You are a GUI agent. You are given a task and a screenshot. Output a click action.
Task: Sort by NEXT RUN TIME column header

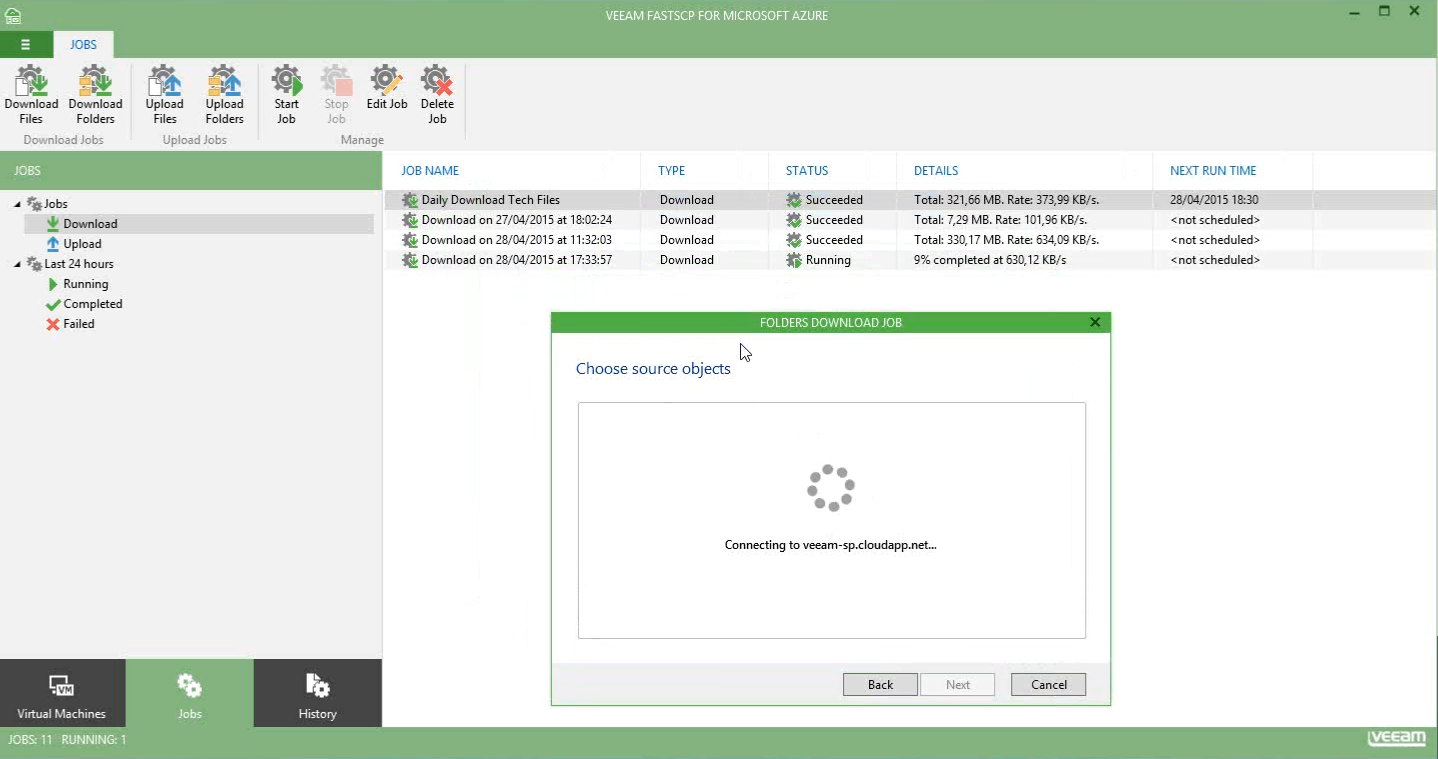pyautogui.click(x=1213, y=171)
